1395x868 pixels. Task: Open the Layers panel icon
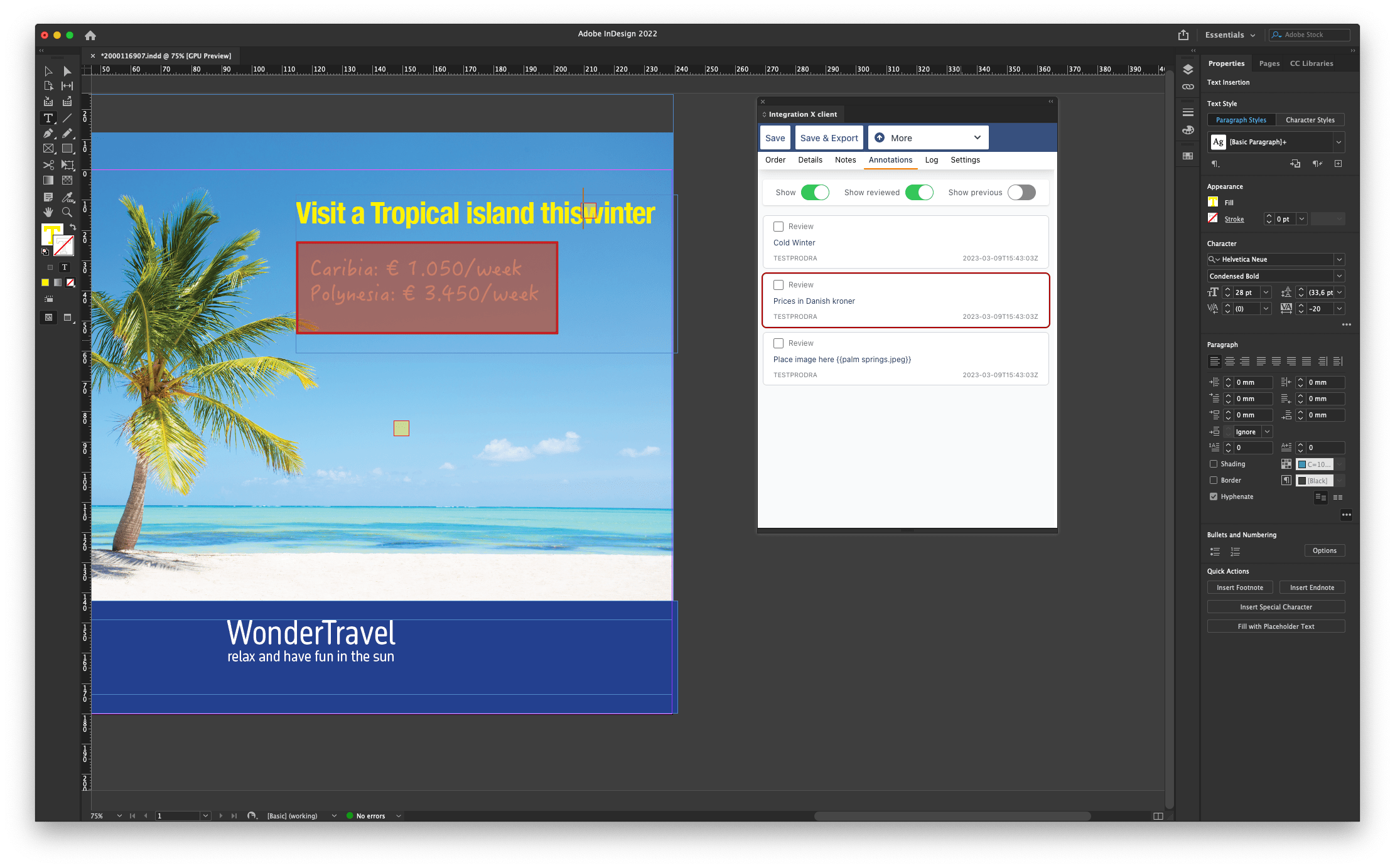pyautogui.click(x=1187, y=69)
